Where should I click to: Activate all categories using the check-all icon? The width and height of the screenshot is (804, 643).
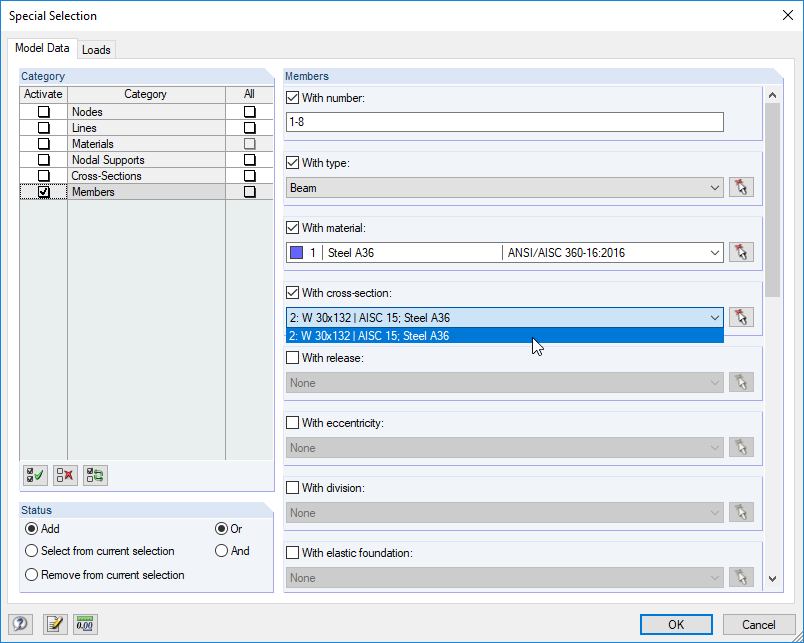point(34,475)
